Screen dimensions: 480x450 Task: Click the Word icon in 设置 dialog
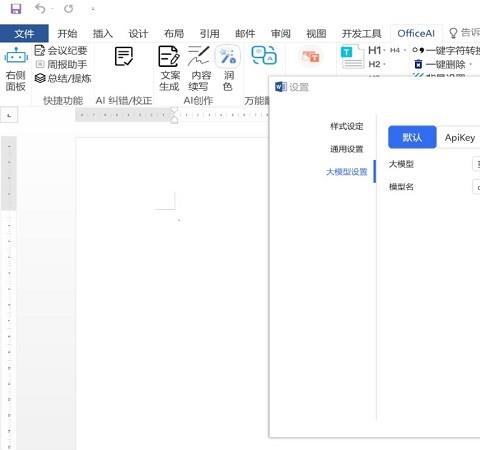281,87
